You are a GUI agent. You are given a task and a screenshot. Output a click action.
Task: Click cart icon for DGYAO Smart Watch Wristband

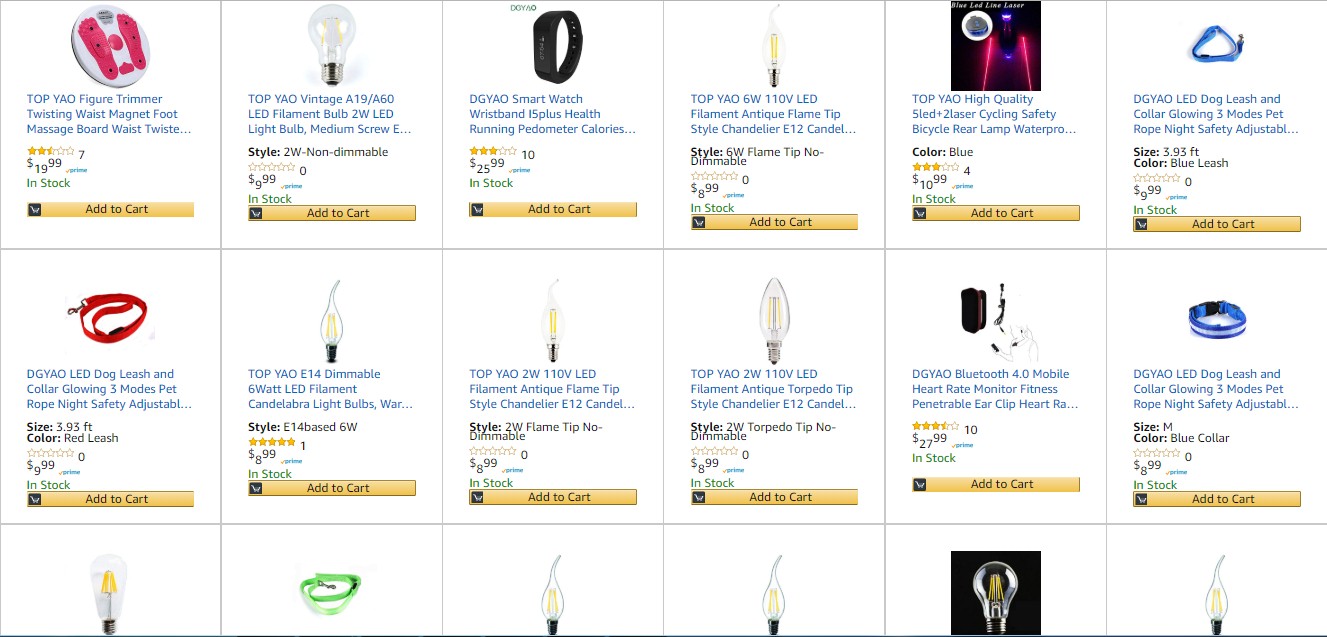[477, 209]
